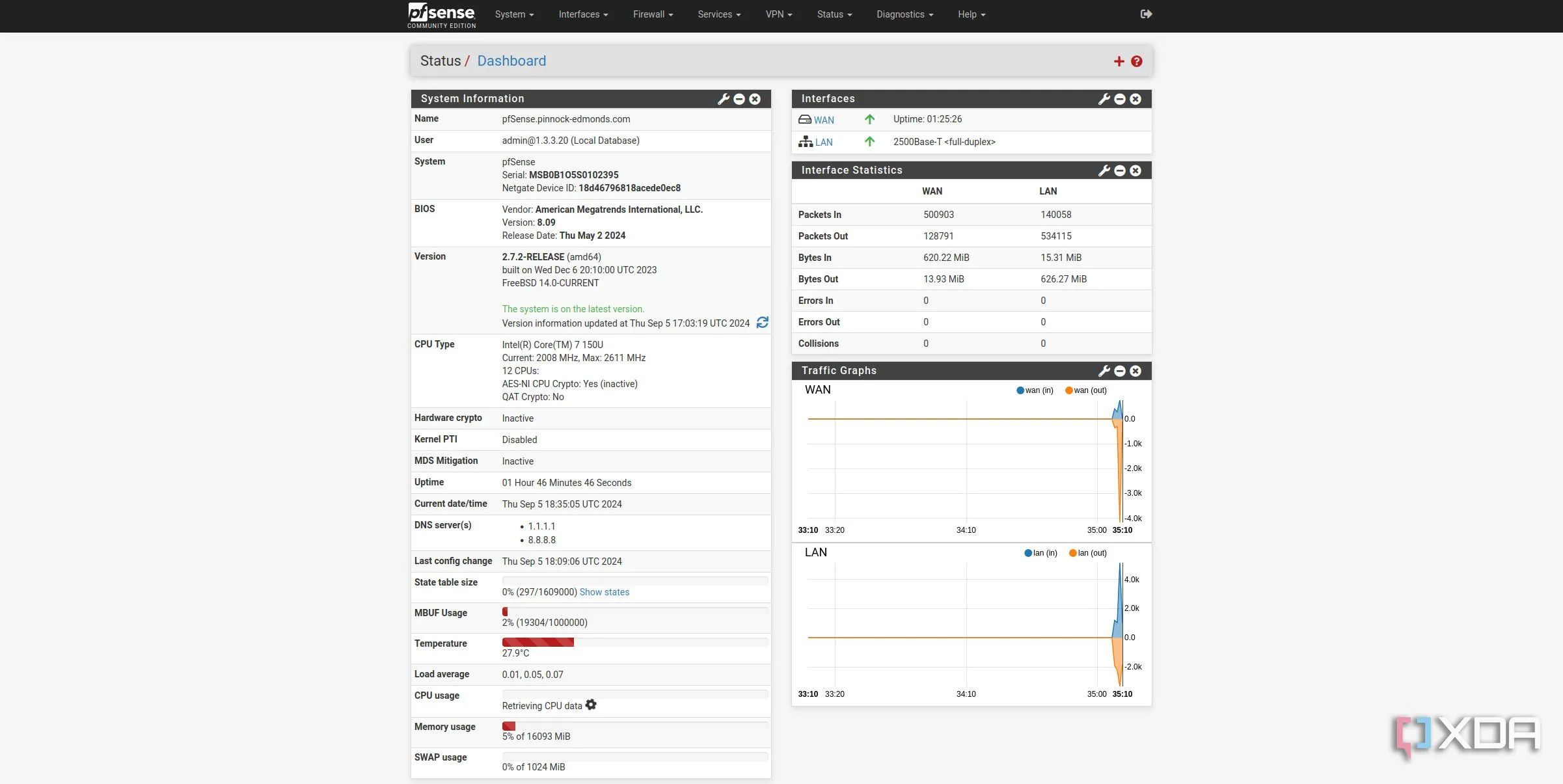Viewport: 1563px width, 784px height.
Task: Open the Diagnostics dropdown menu
Action: pyautogui.click(x=904, y=14)
